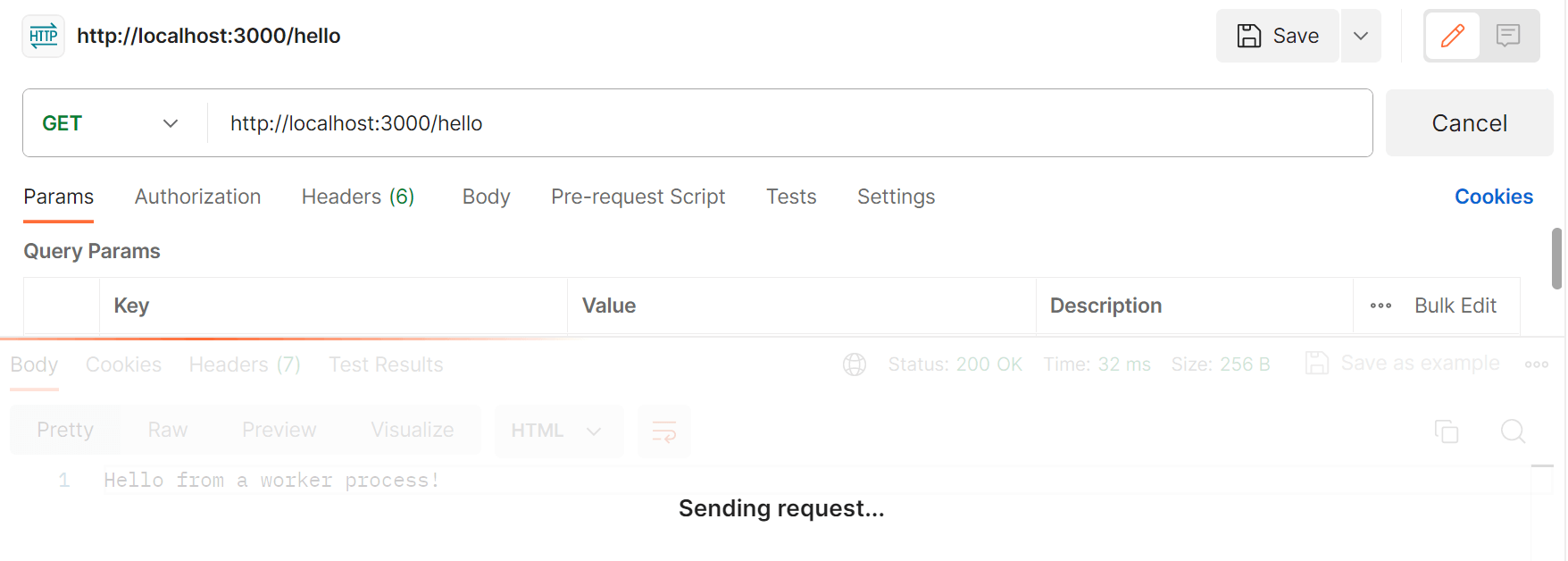Open the Headers (6) request tab

358,197
